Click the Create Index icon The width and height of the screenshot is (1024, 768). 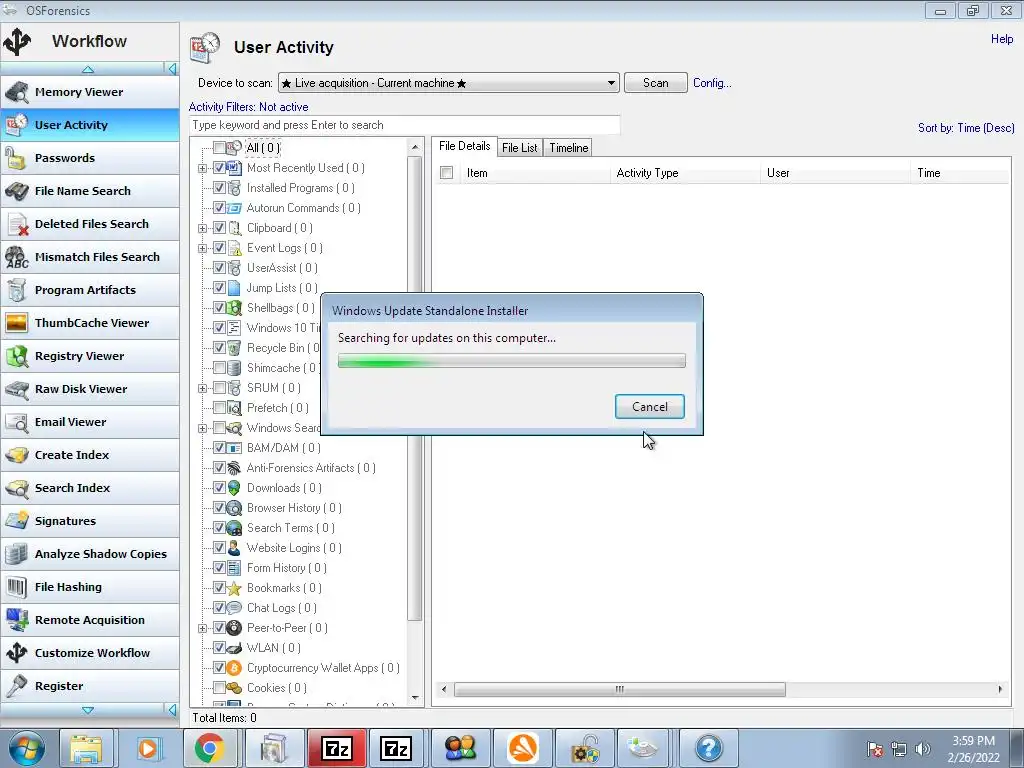coord(16,455)
